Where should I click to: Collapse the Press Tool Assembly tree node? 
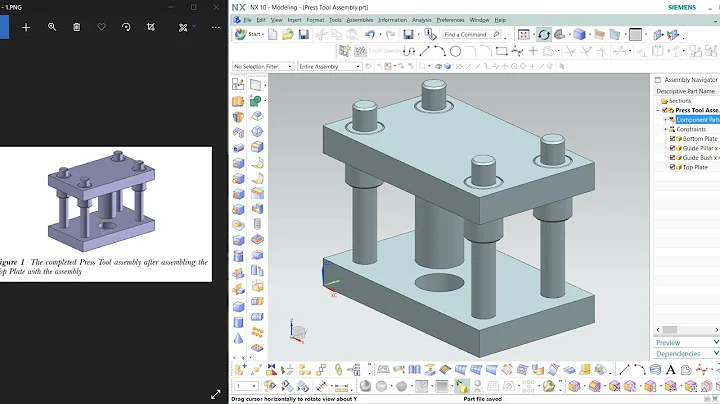point(658,110)
